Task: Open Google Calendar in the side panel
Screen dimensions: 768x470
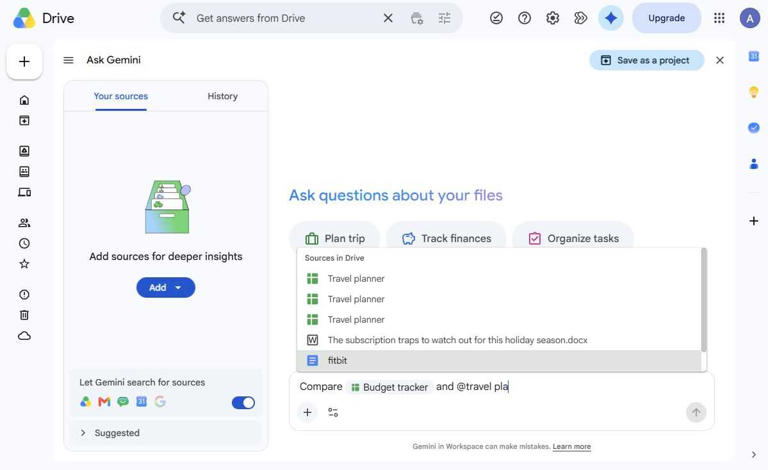Action: pyautogui.click(x=754, y=56)
